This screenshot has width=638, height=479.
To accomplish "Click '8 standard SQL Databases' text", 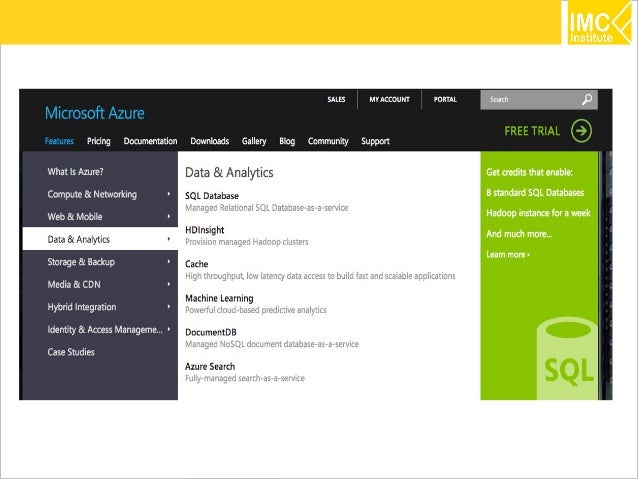I will (x=535, y=193).
